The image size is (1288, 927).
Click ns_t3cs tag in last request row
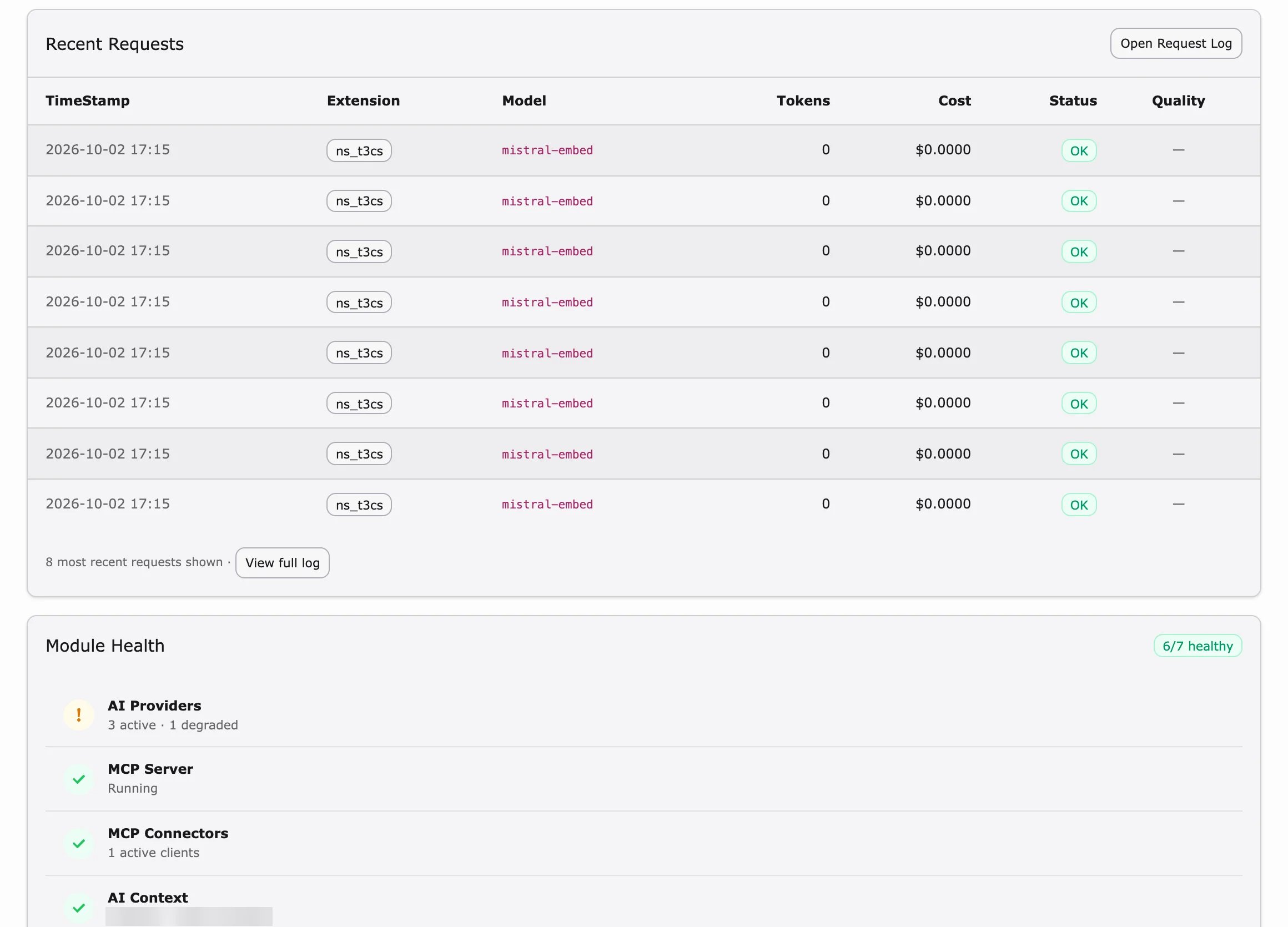359,505
